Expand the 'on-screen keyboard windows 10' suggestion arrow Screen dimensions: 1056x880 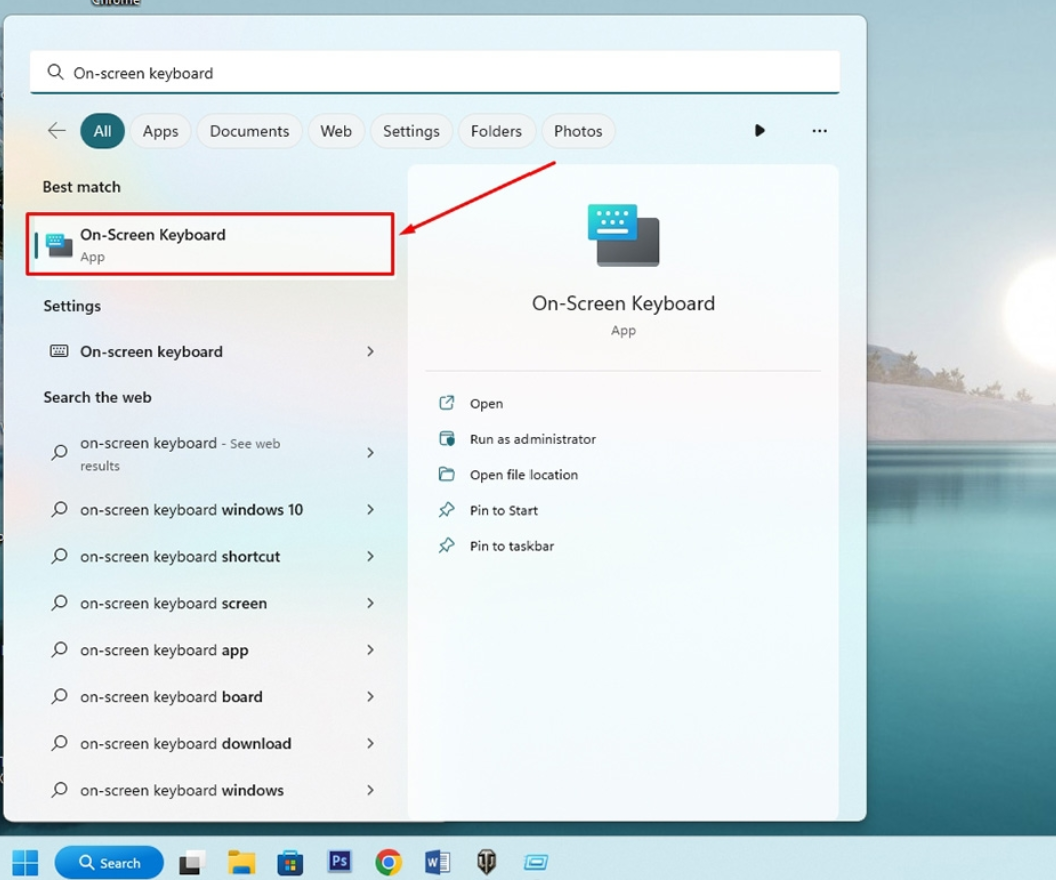[x=370, y=510]
